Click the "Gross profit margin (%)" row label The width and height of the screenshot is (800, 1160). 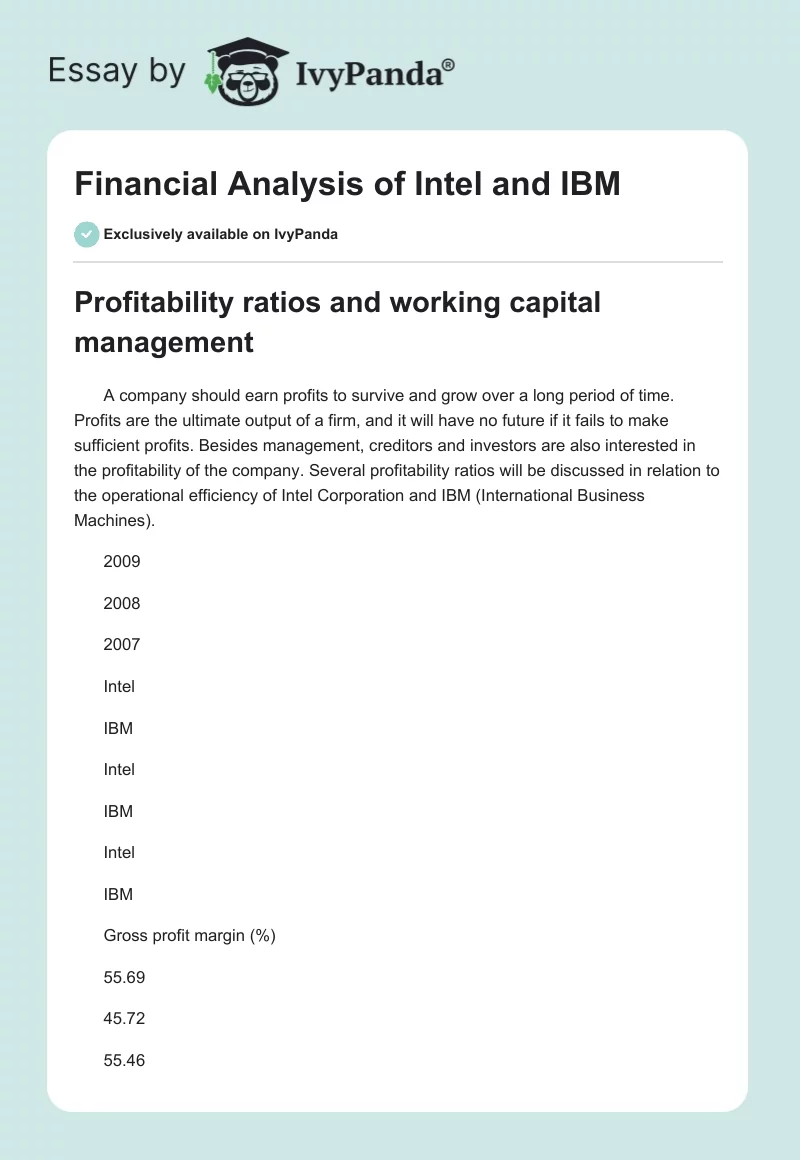pos(189,936)
